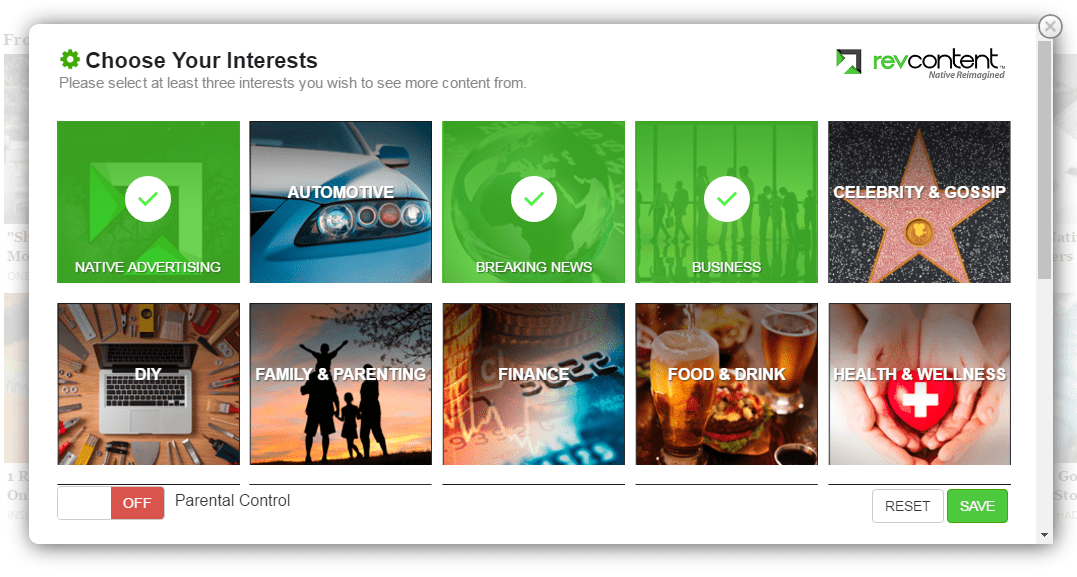Click the Save button
This screenshot has height=577, width=1077.
point(977,506)
